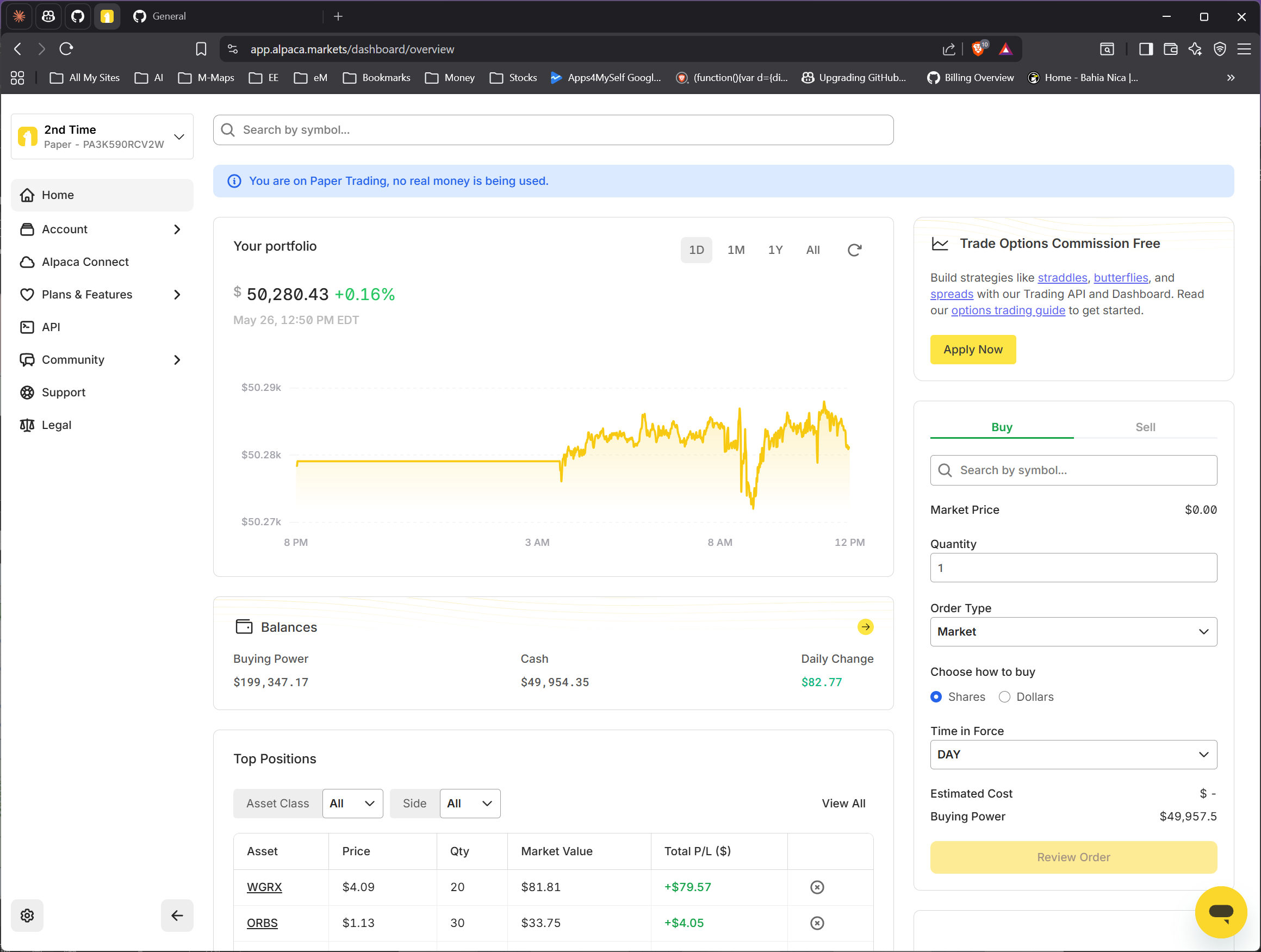Image resolution: width=1261 pixels, height=952 pixels.
Task: Open settings gear in sidebar
Action: pos(27,915)
